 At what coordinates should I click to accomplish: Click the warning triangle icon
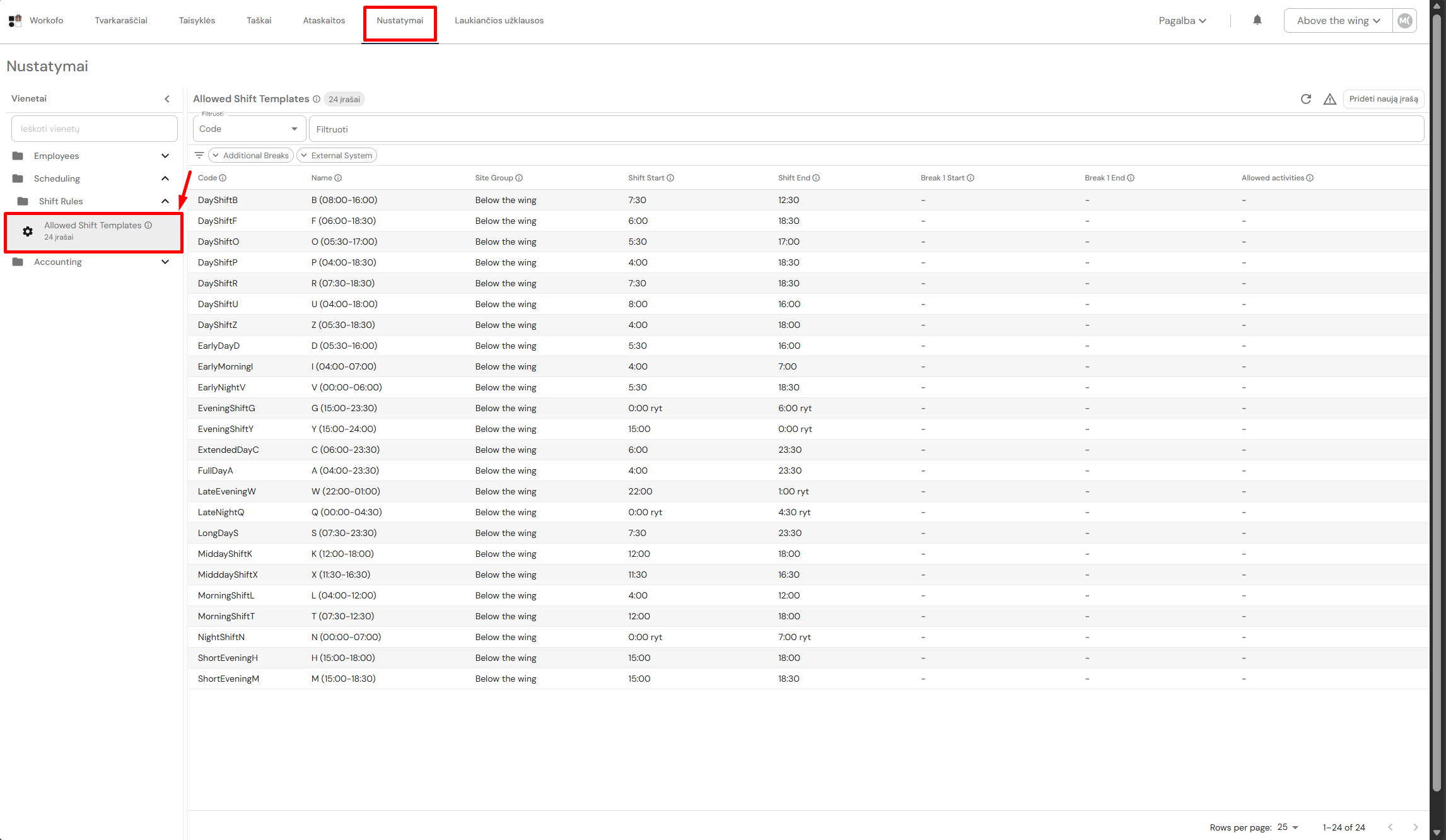pyautogui.click(x=1329, y=99)
